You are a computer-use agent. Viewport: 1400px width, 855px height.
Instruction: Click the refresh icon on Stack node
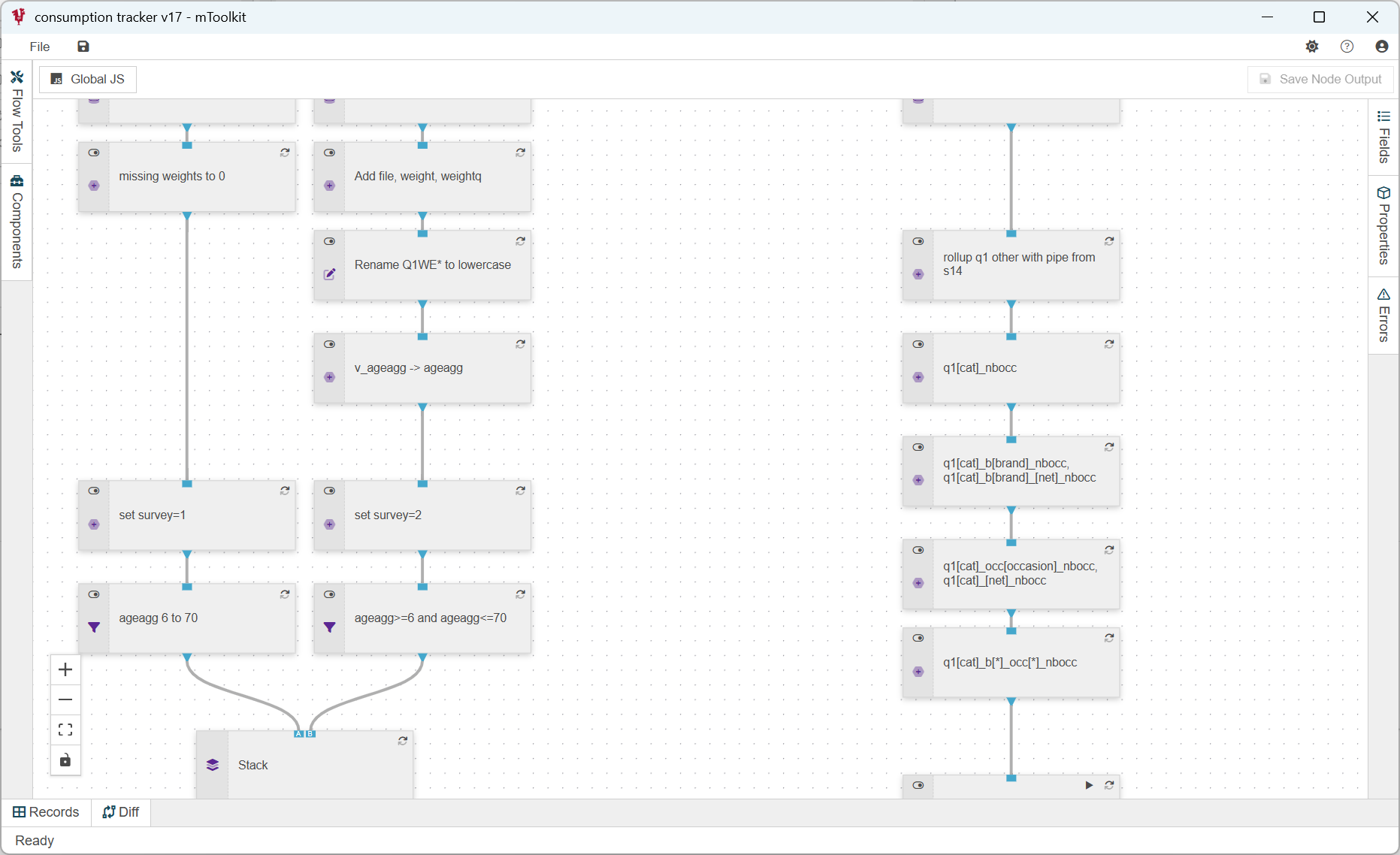pyautogui.click(x=403, y=741)
